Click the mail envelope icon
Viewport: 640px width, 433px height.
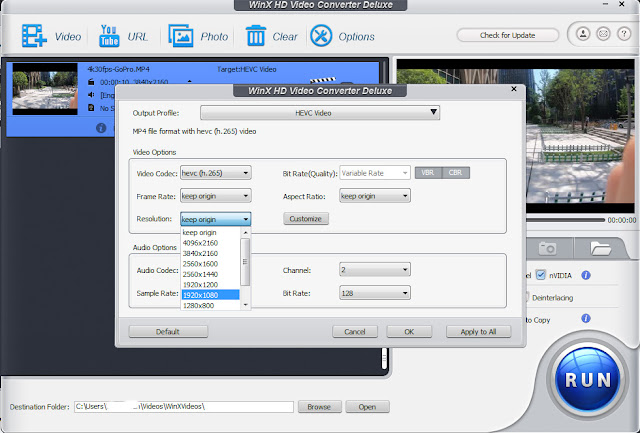603,34
